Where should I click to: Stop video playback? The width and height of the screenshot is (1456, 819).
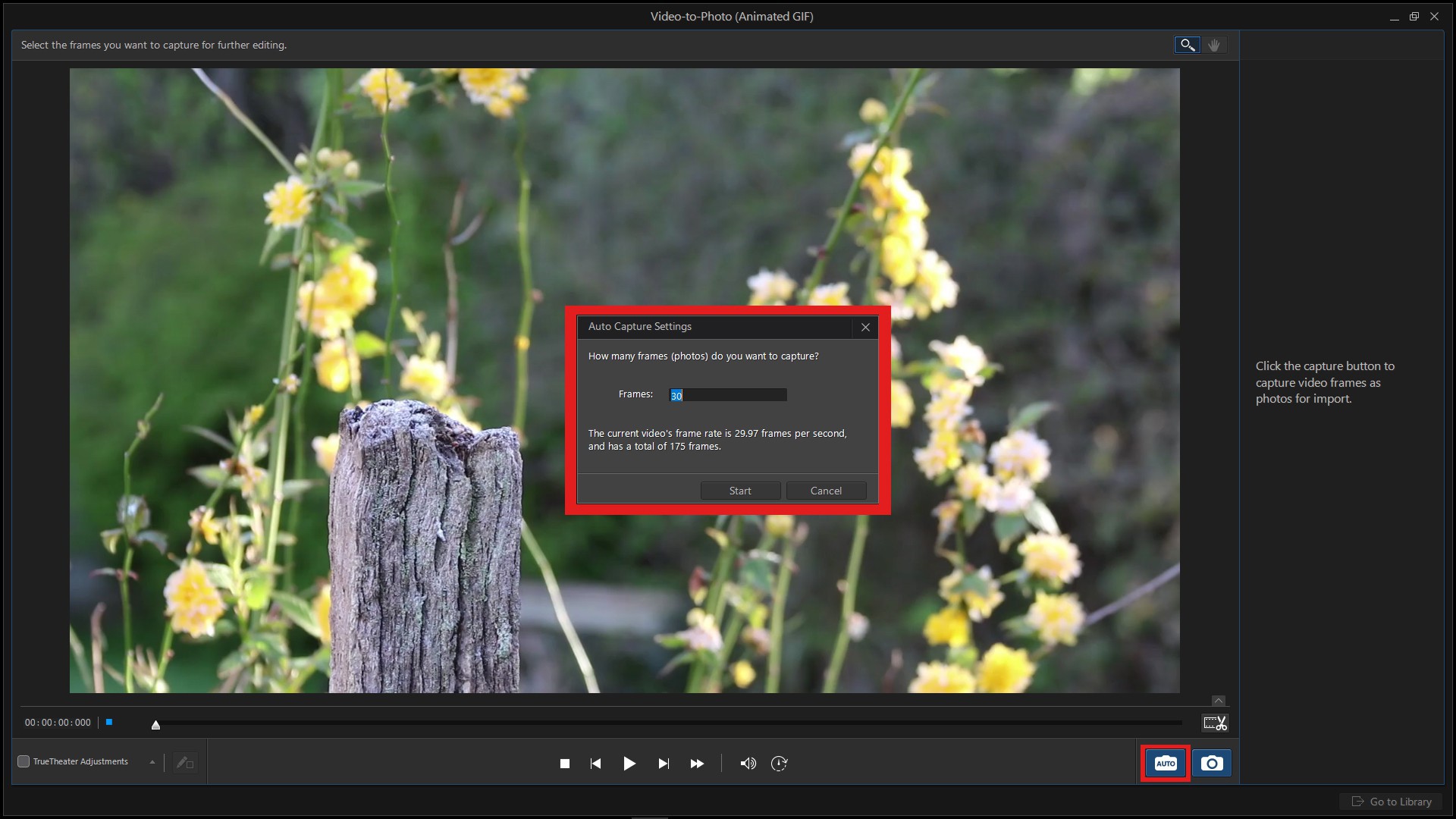(565, 764)
